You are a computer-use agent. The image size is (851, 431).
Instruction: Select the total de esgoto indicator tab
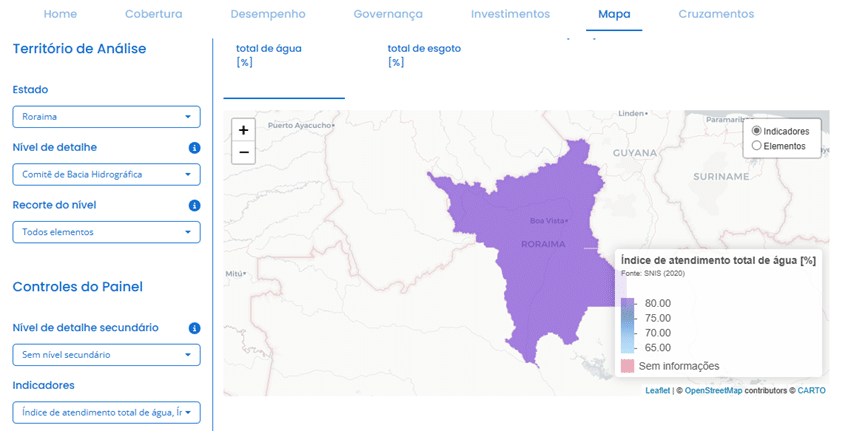(x=424, y=55)
